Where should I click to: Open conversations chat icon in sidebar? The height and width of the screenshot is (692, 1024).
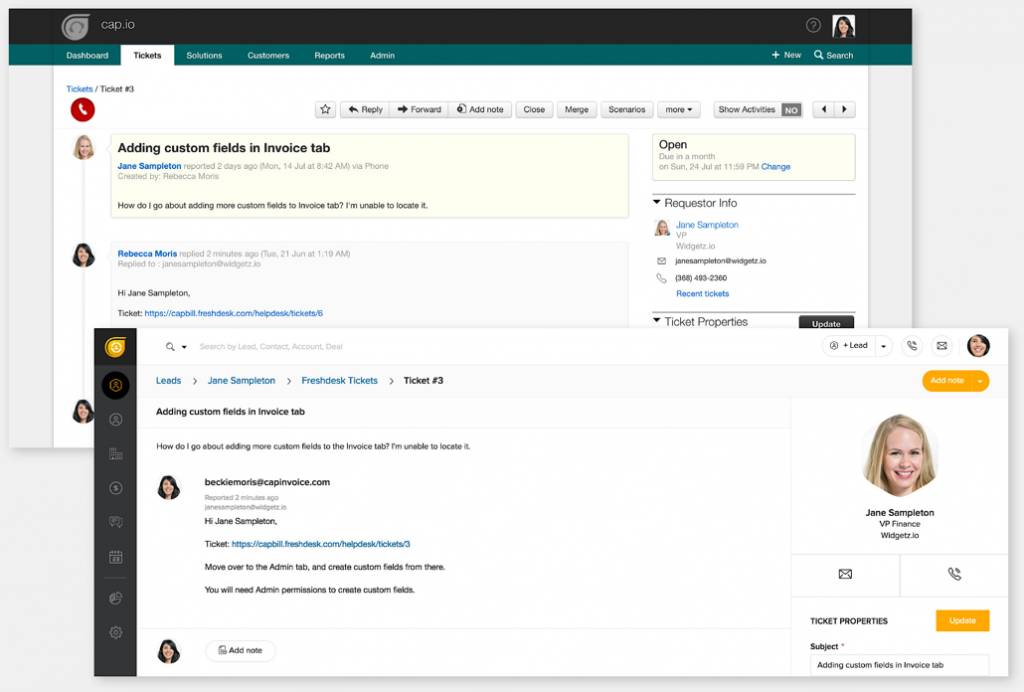click(116, 522)
